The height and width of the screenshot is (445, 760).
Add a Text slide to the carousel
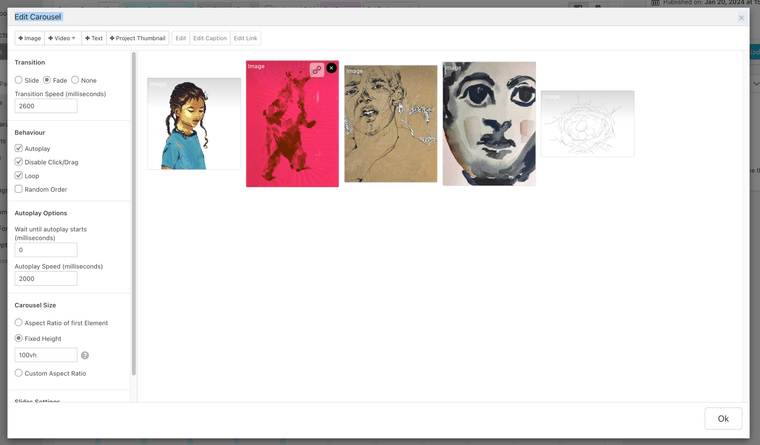[x=94, y=38]
